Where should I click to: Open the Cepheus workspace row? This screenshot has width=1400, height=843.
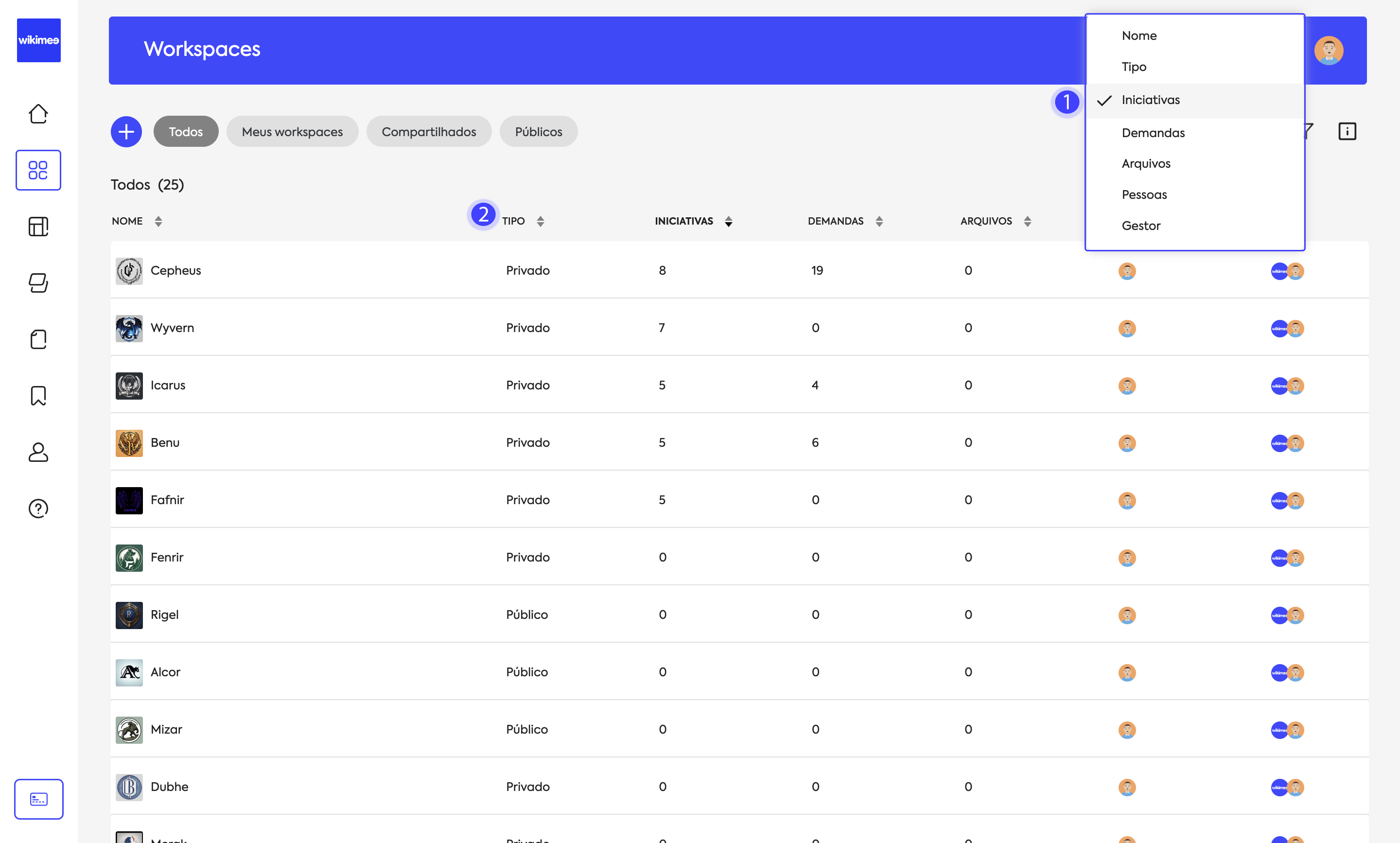pos(175,270)
